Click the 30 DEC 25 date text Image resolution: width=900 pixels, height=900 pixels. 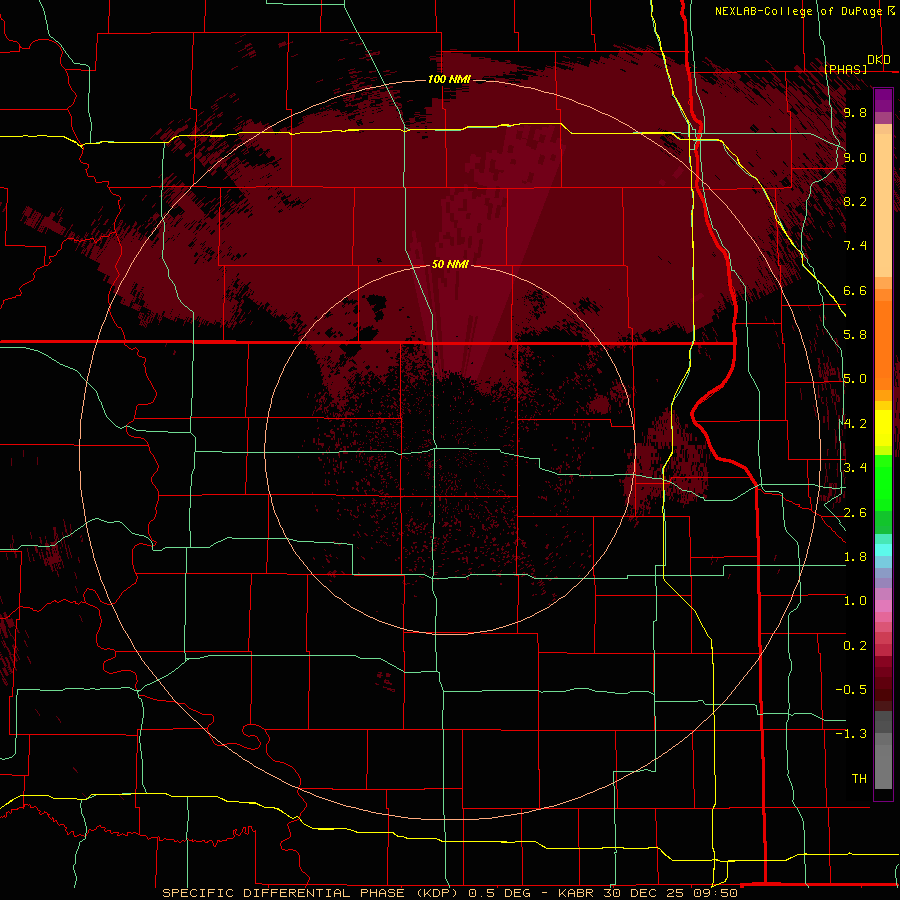644,893
